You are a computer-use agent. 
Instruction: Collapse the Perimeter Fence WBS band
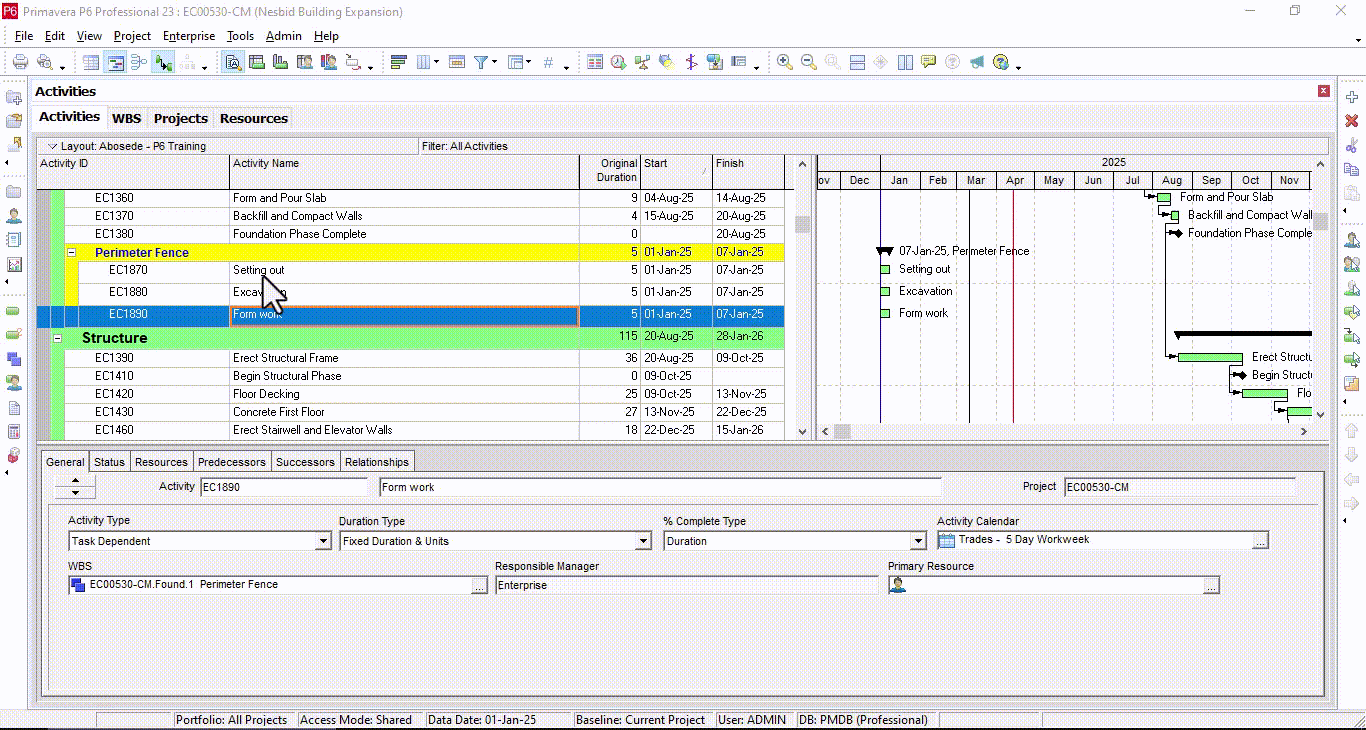pyautogui.click(x=71, y=253)
